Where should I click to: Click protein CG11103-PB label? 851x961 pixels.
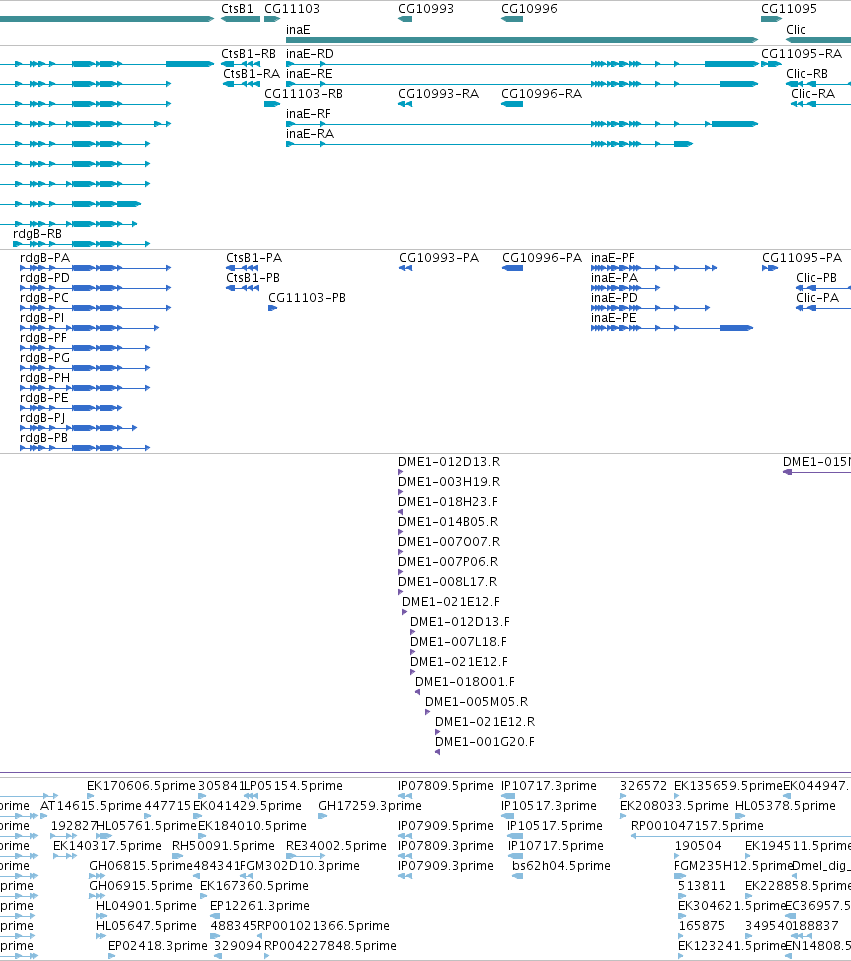click(x=307, y=298)
